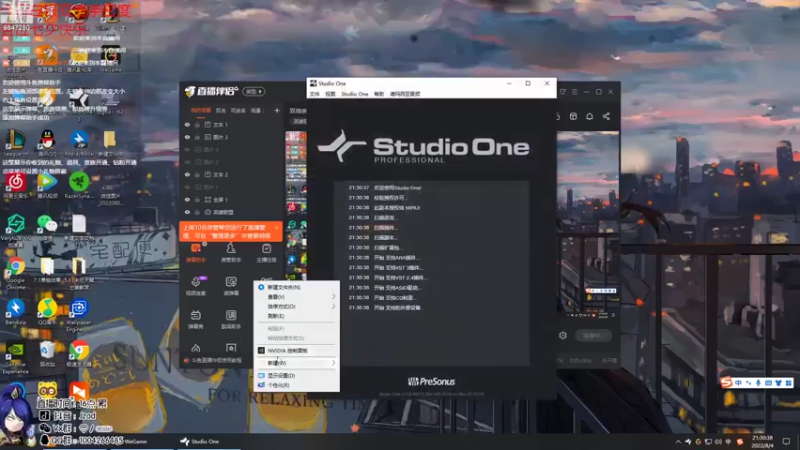Open the 视图 menu in Studio One
This screenshot has height=450, width=800.
tap(331, 94)
